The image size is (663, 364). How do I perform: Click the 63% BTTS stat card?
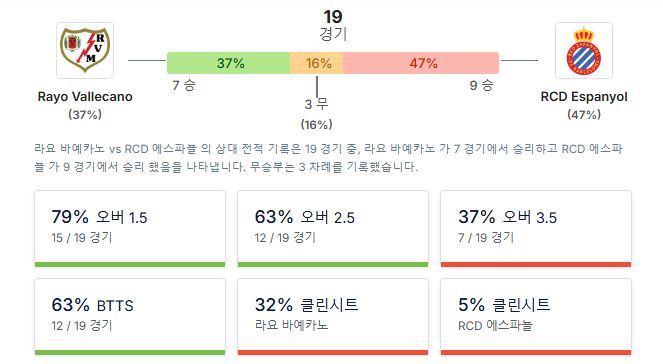click(130, 317)
